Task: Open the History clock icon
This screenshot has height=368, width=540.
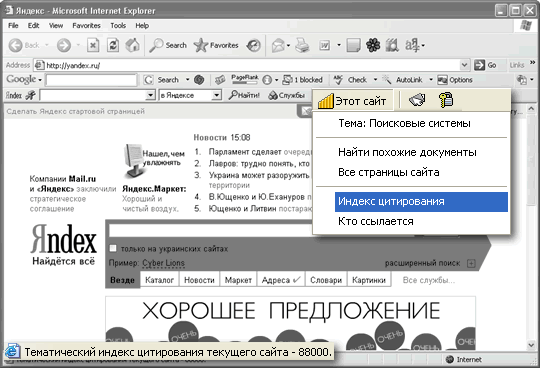Action: tap(254, 45)
